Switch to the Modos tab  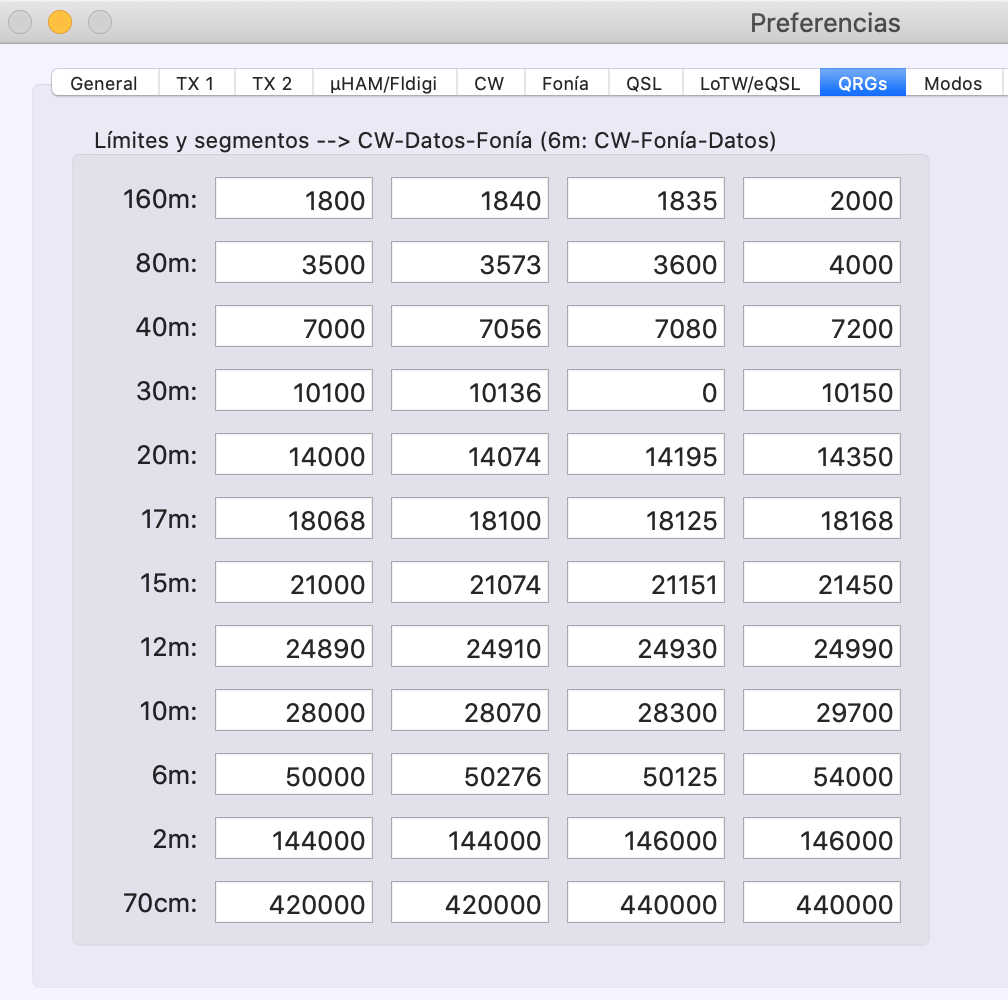[953, 83]
